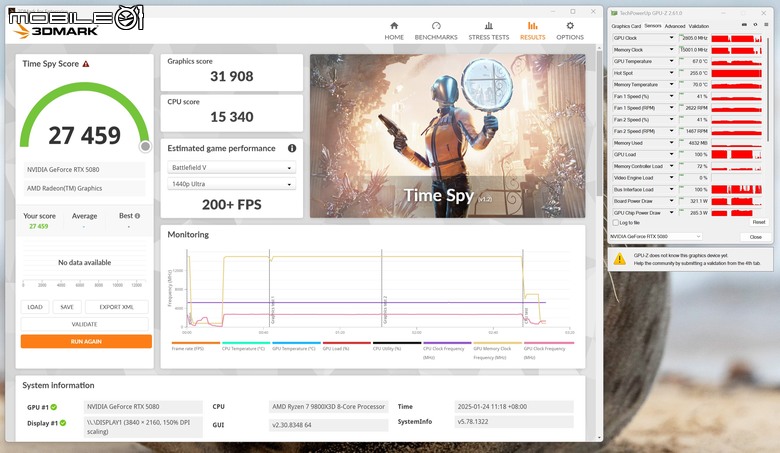Click the GPU-Z screenshot camera icon
Image resolution: width=780 pixels, height=453 pixels.
pos(744,25)
